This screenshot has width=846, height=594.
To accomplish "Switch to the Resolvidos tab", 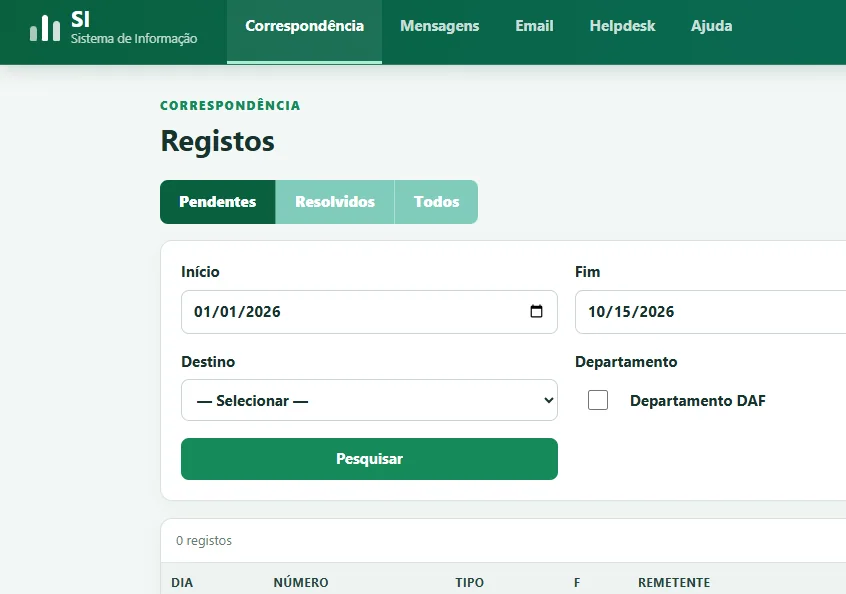I will [x=335, y=202].
